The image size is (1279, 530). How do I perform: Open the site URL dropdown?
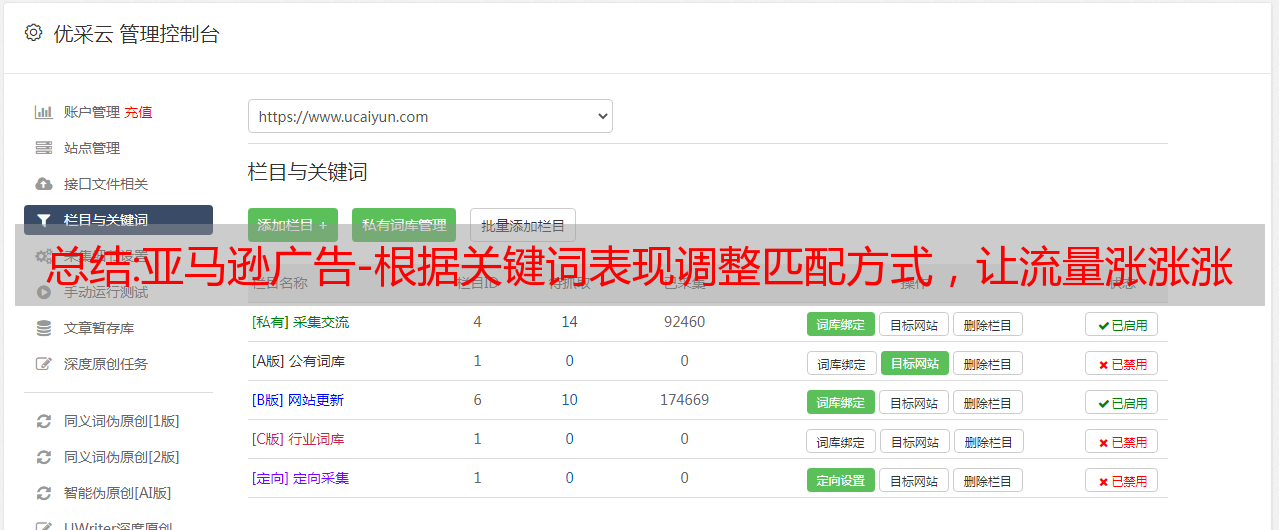[x=430, y=116]
